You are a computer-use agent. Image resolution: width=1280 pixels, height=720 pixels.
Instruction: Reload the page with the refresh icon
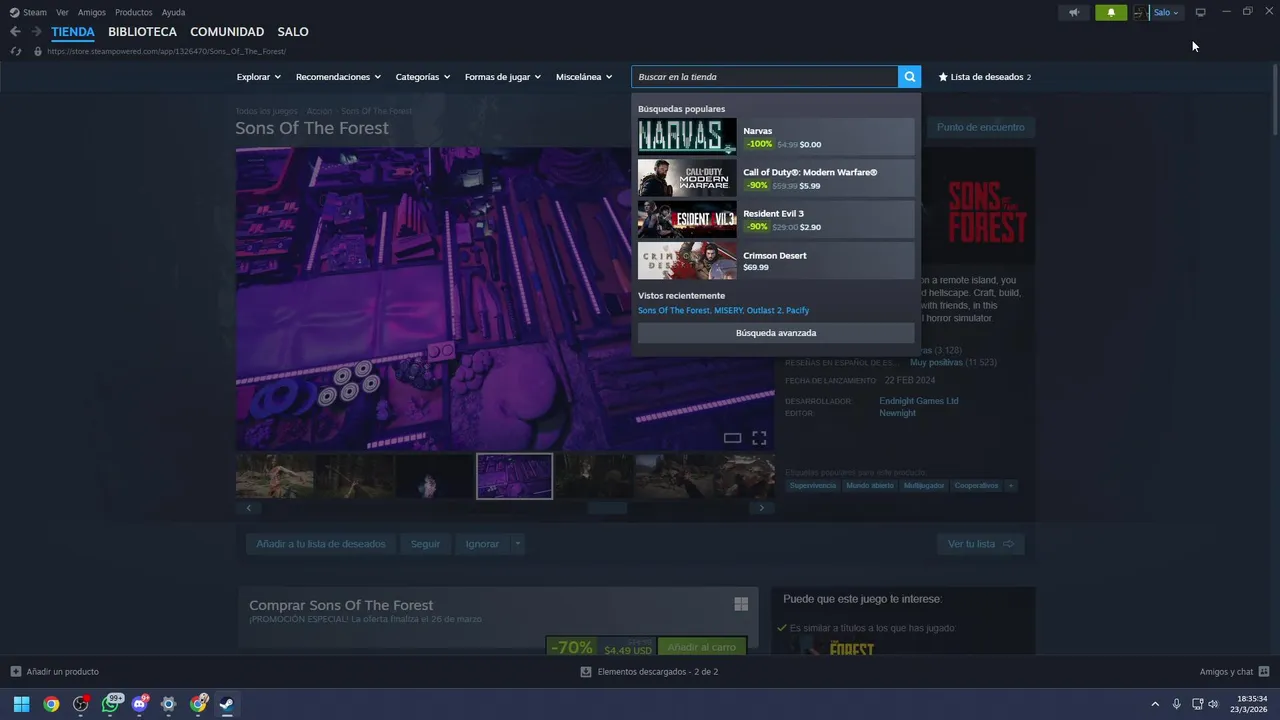click(16, 51)
